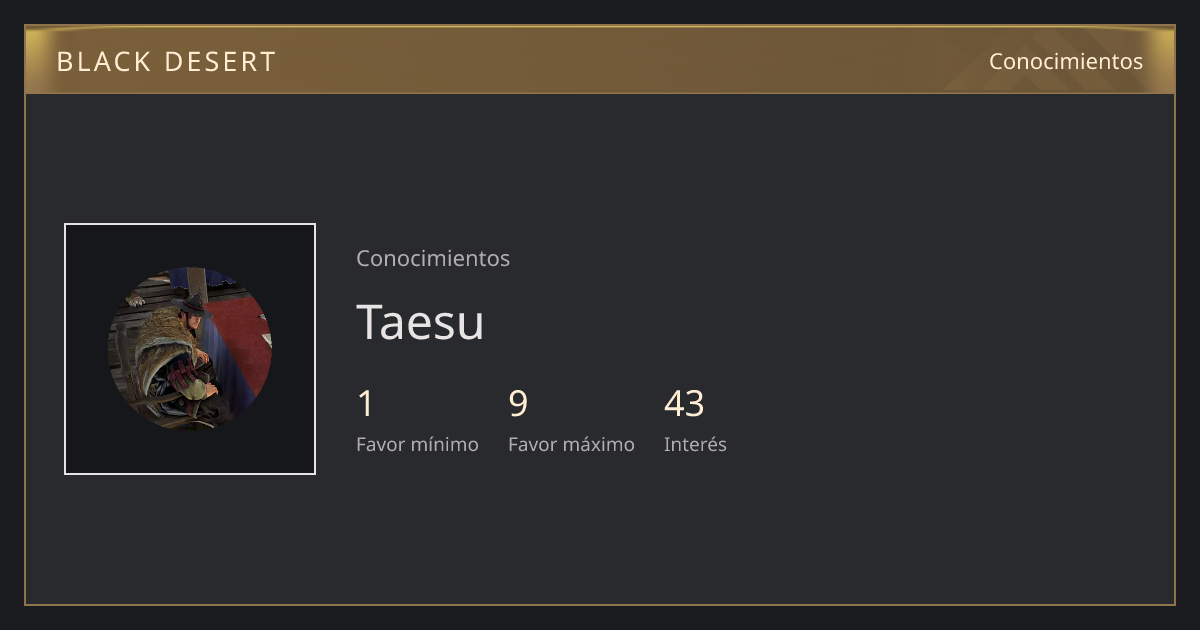Image resolution: width=1200 pixels, height=630 pixels.
Task: Click the middle of the gold header banner
Action: pos(600,60)
